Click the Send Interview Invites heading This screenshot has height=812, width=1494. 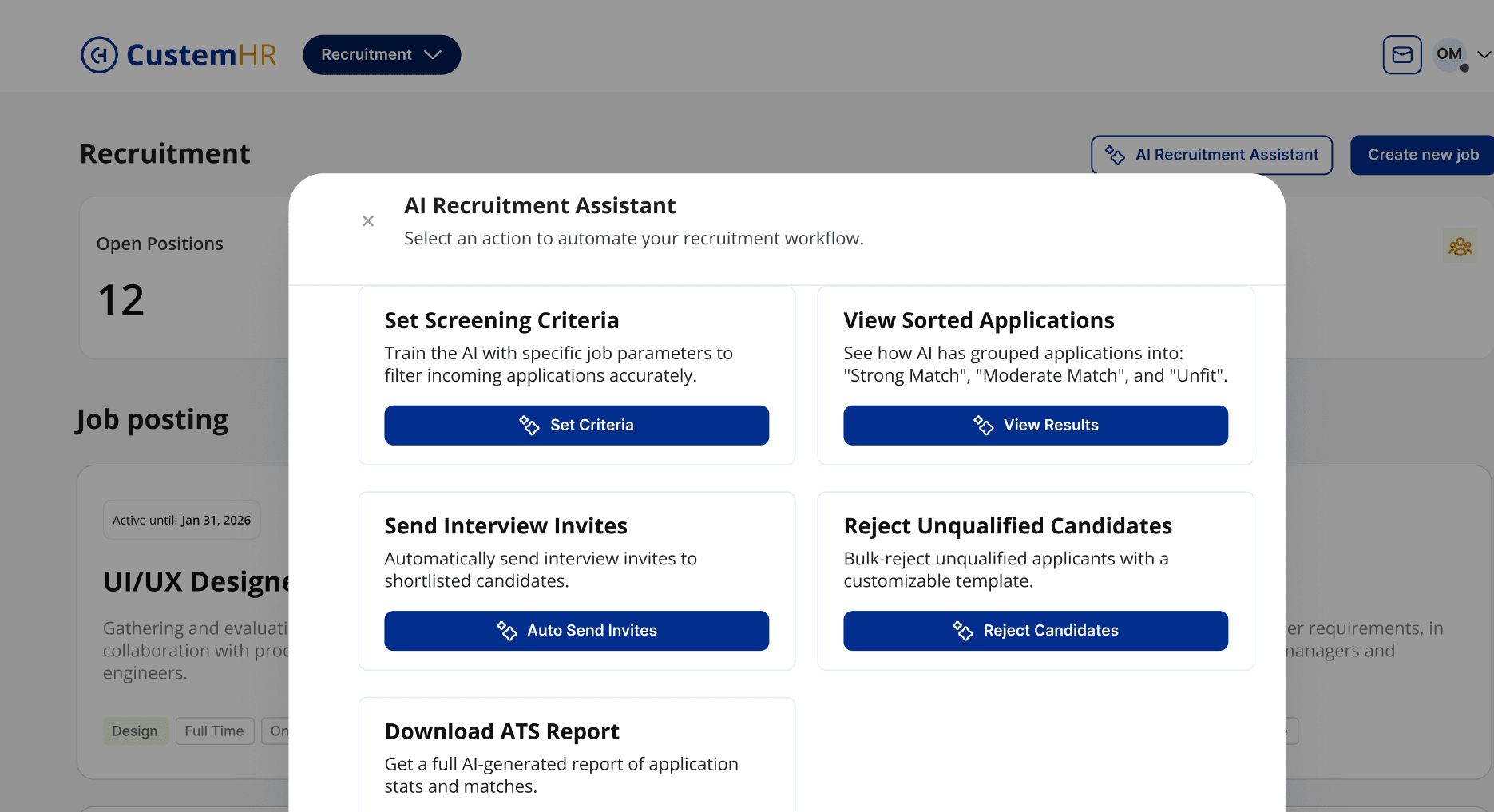click(x=505, y=526)
